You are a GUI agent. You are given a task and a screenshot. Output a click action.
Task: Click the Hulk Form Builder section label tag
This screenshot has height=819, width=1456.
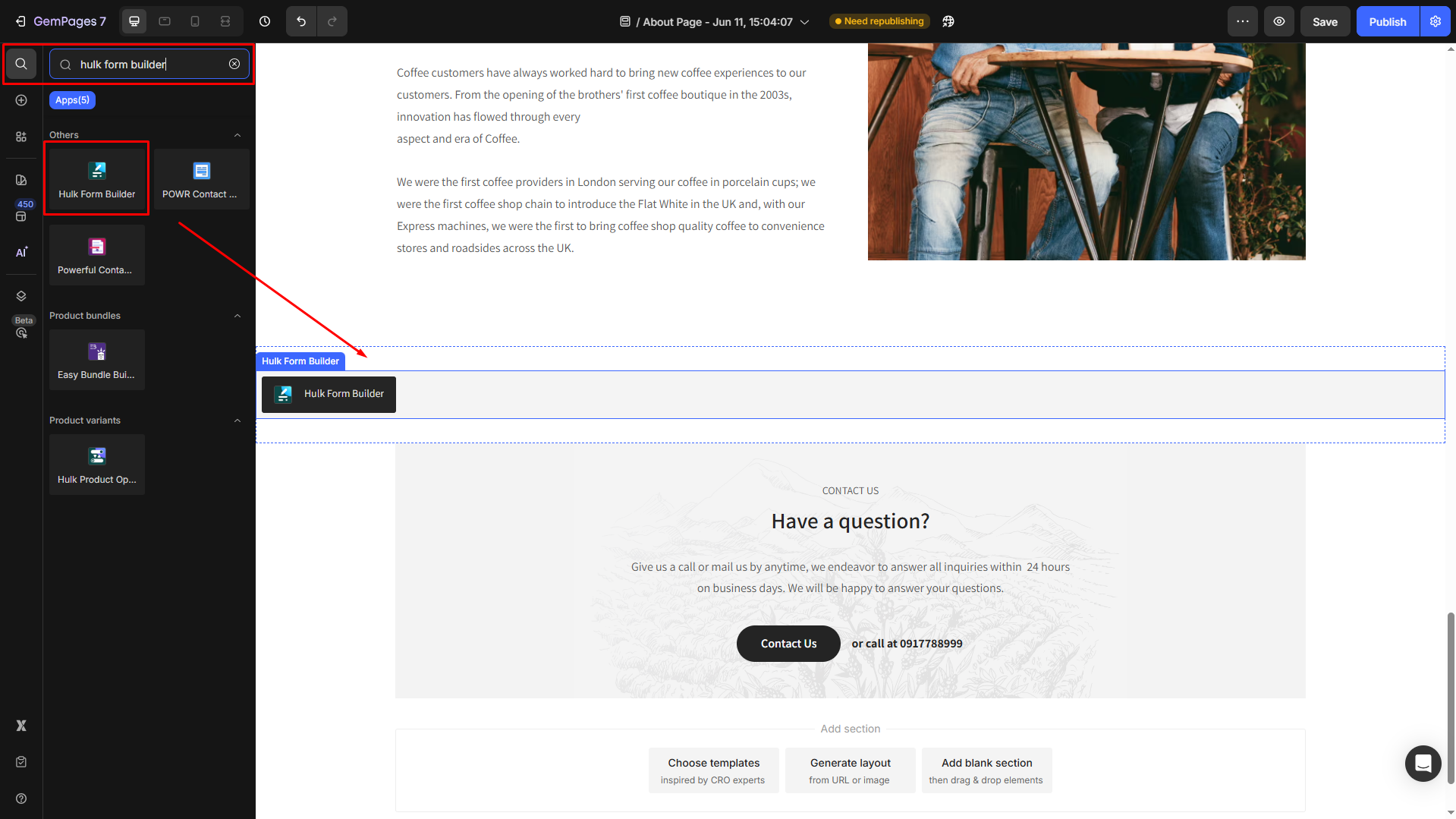point(300,361)
